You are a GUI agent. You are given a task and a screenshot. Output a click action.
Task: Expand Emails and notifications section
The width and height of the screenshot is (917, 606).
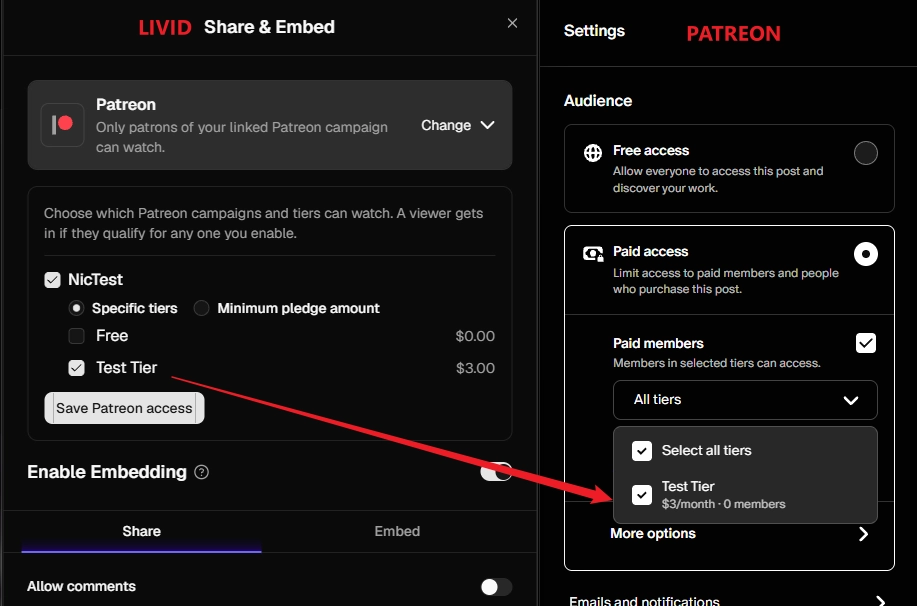coord(727,601)
